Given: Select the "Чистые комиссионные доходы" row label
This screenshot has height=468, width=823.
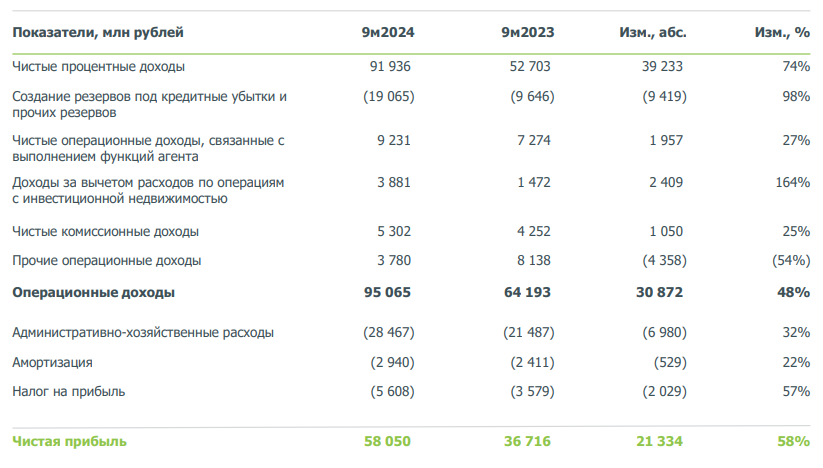Looking at the screenshot, I should (x=105, y=232).
